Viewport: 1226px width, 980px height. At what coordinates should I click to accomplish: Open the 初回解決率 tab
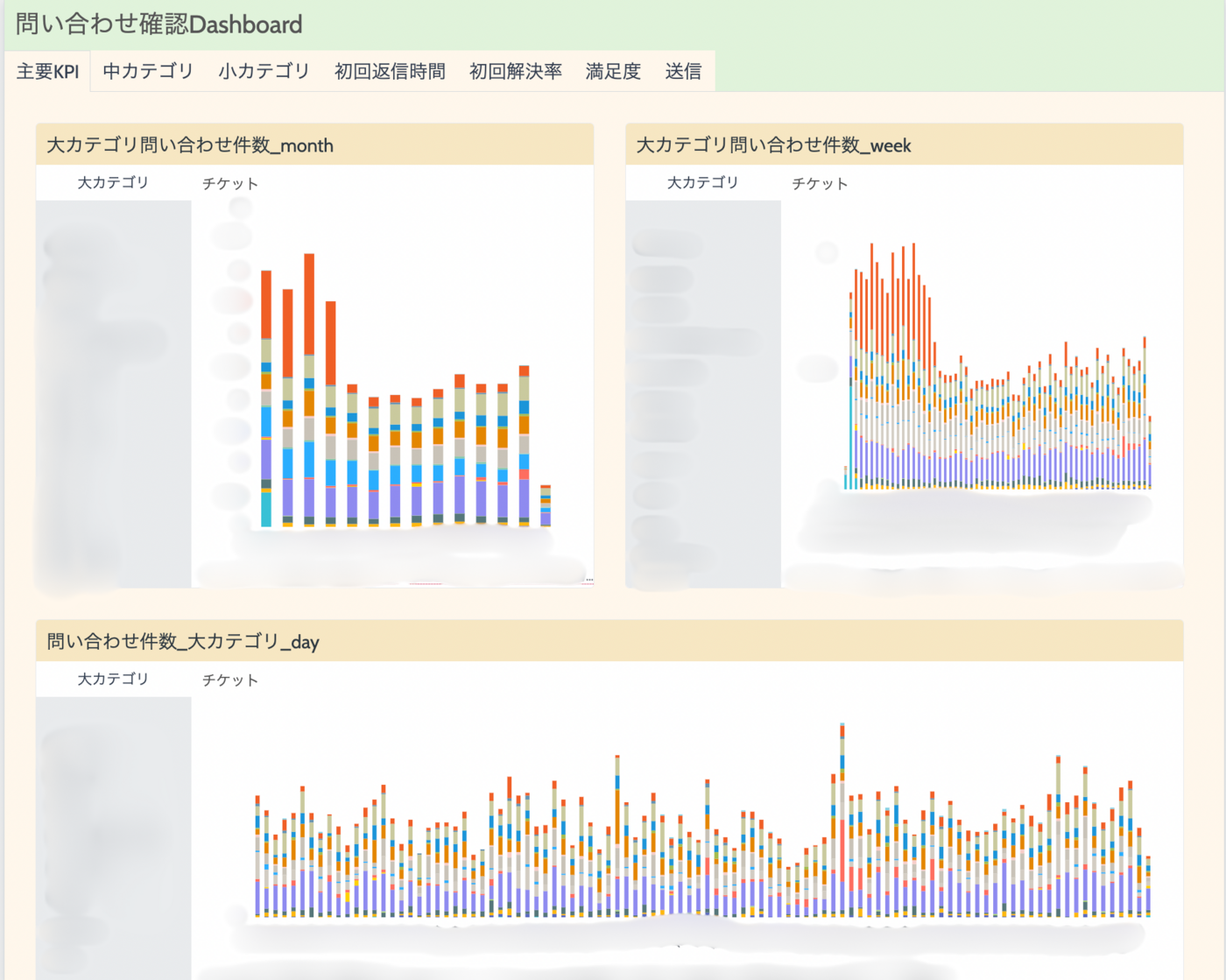[515, 71]
